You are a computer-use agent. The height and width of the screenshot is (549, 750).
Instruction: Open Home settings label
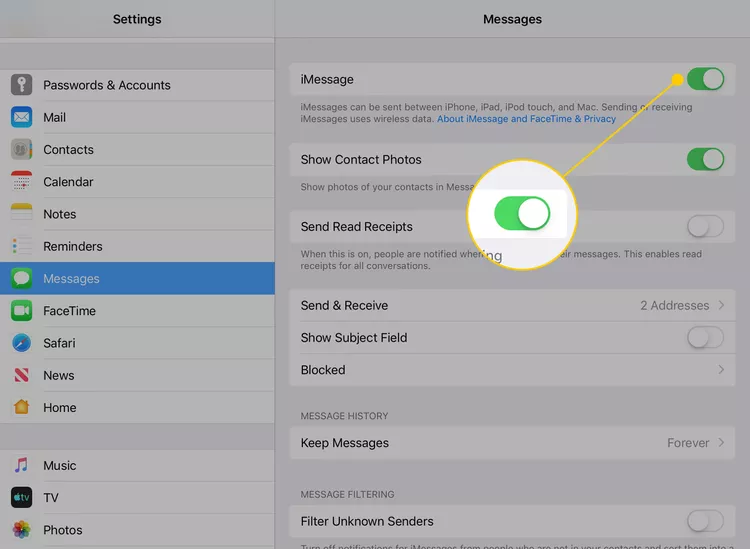click(x=60, y=407)
